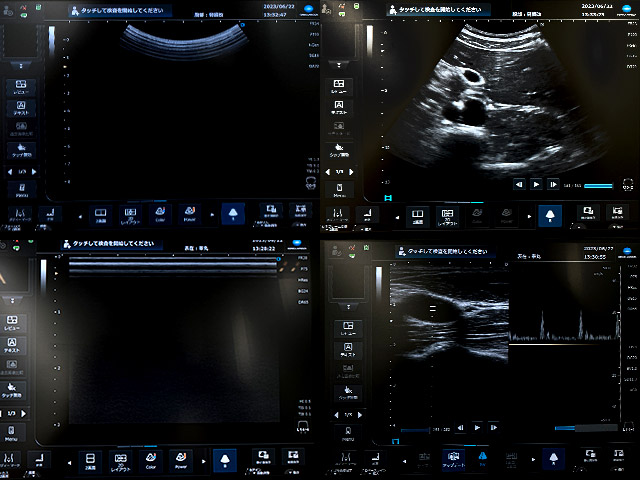Click the waveform scroll slider under Doppler spectrum
The image size is (640, 480).
[x=586, y=428]
